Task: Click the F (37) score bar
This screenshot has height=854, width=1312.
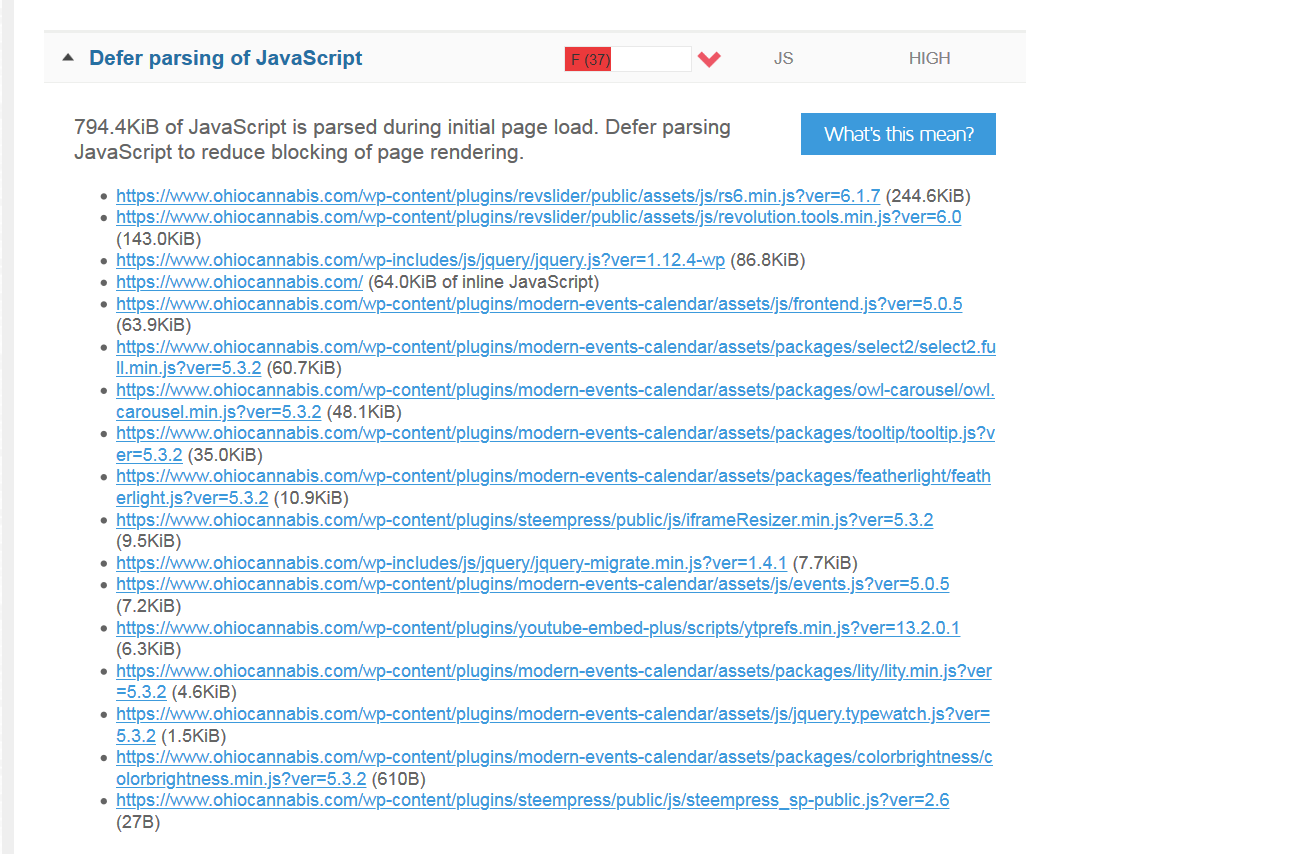Action: pos(627,59)
